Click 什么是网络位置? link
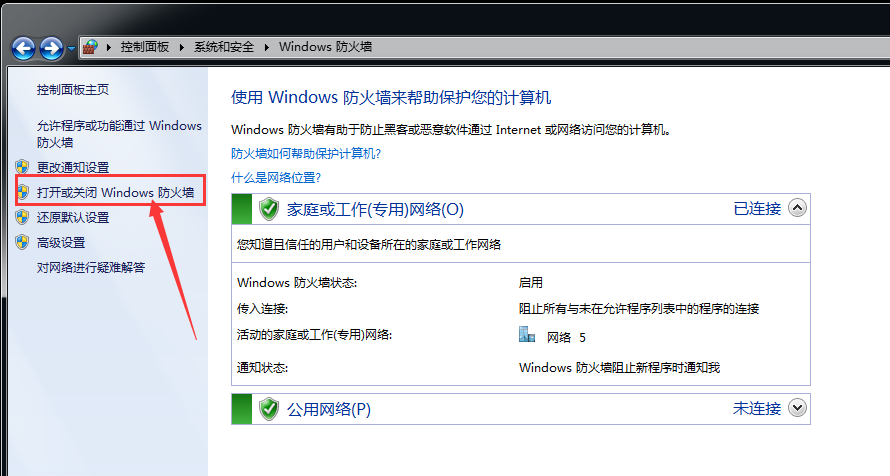Viewport: 890px width, 476px height. pos(276,177)
